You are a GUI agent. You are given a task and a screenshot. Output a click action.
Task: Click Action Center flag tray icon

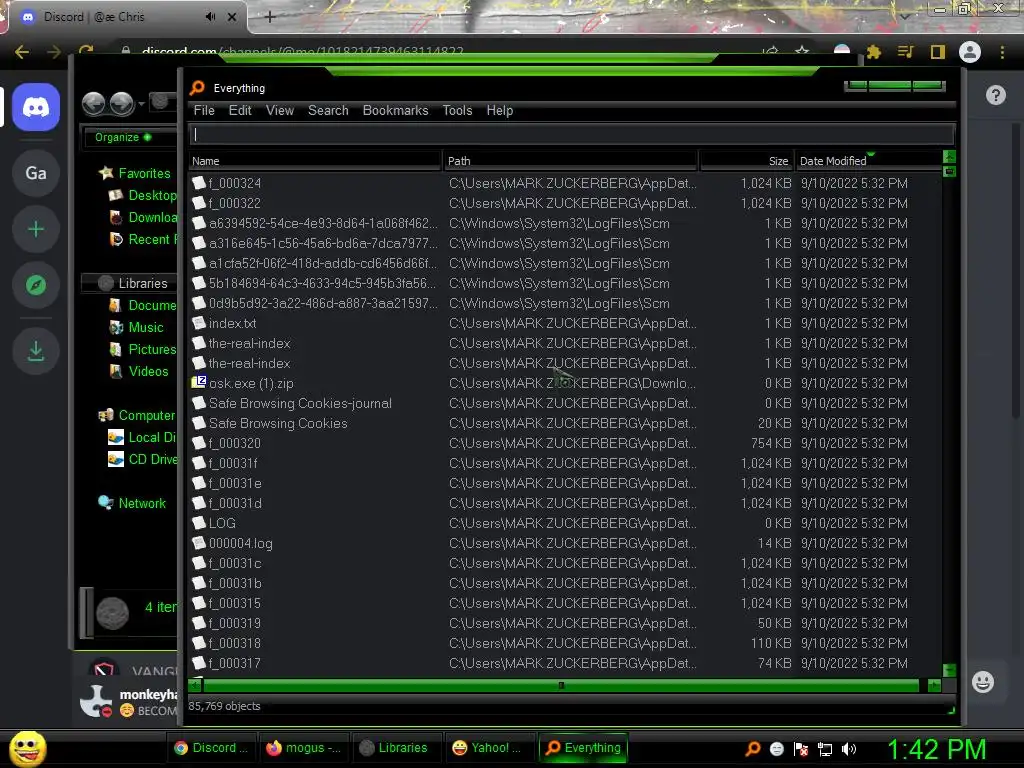(x=801, y=749)
